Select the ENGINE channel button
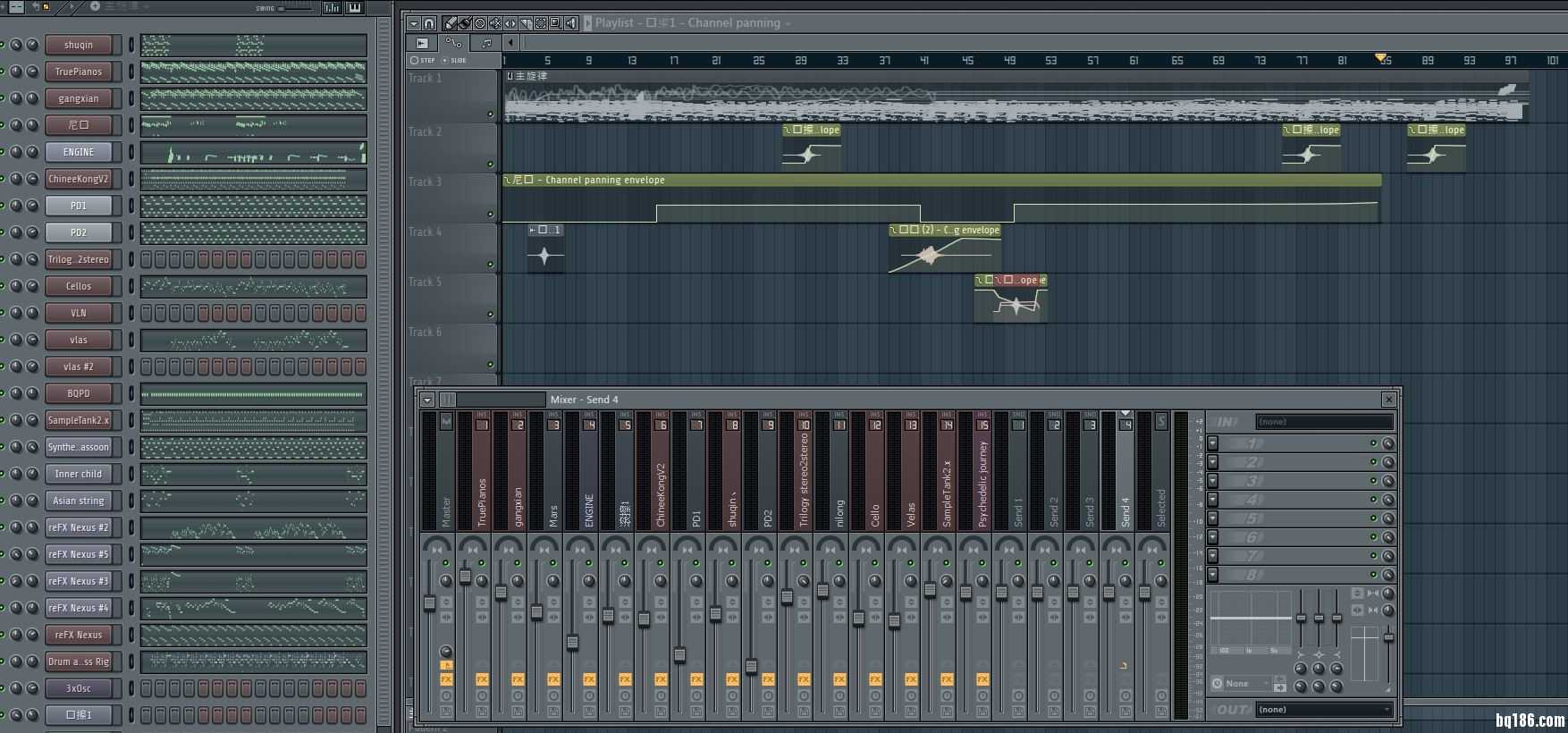 (x=79, y=152)
